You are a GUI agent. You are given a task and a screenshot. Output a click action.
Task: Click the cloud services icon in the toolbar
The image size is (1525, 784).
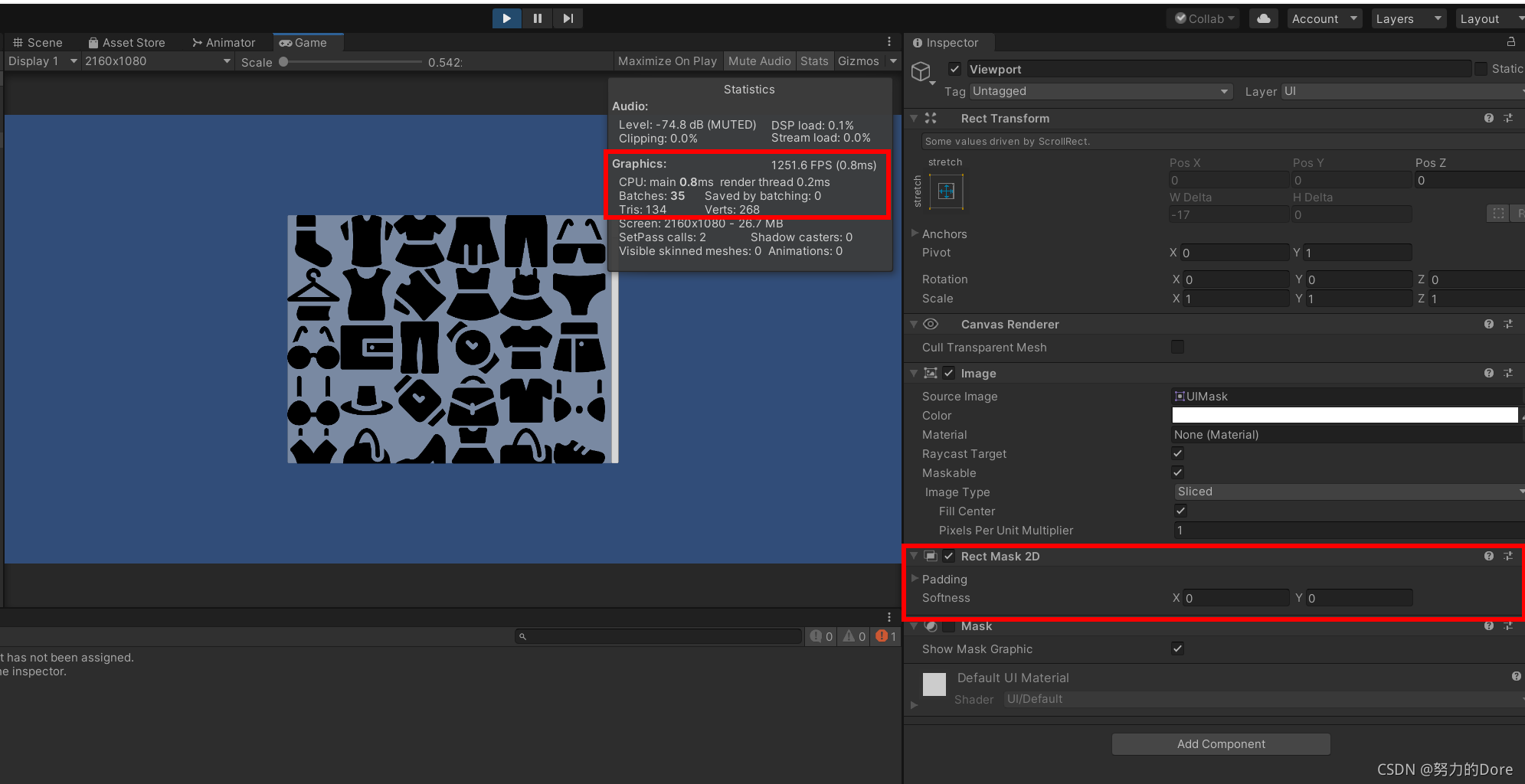(1262, 18)
